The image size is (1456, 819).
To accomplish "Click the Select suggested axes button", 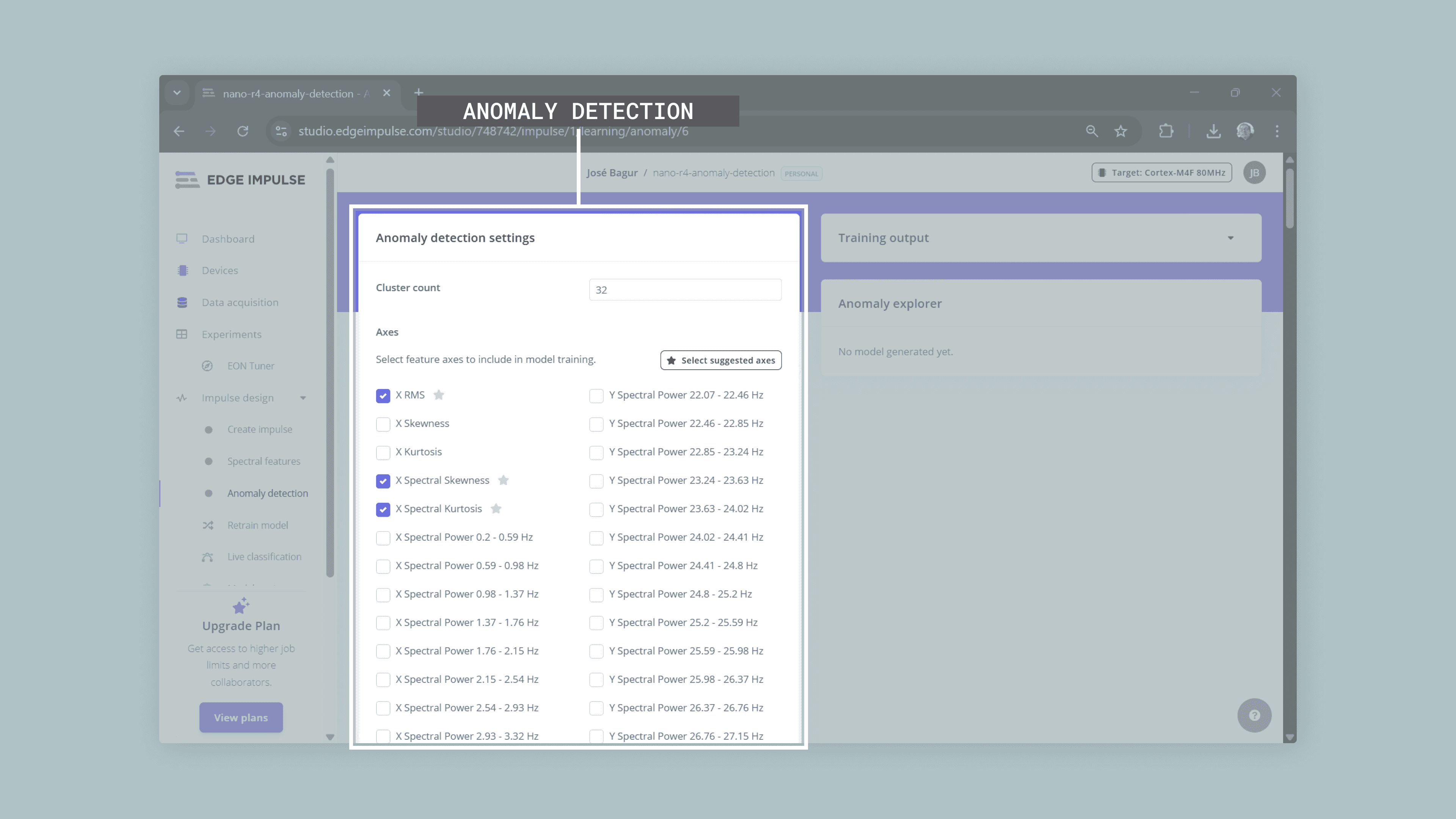I will pos(721,361).
